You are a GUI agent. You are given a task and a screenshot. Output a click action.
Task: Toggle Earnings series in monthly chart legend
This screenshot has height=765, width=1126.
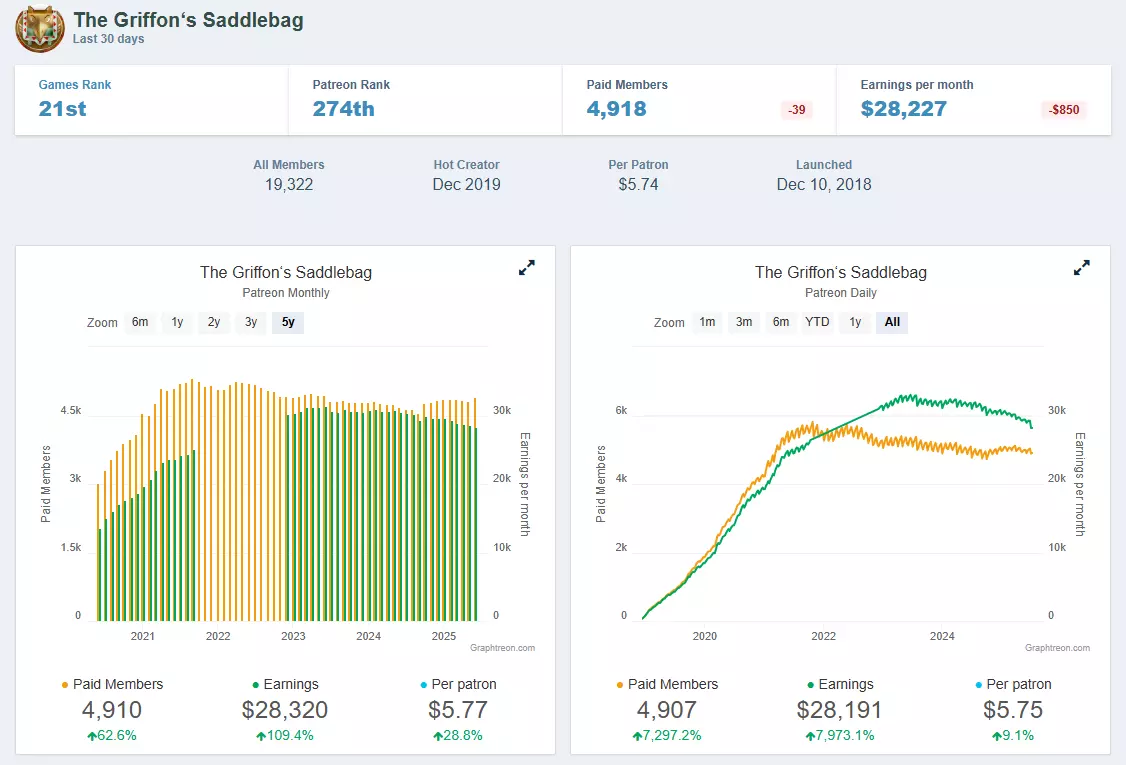tap(285, 685)
